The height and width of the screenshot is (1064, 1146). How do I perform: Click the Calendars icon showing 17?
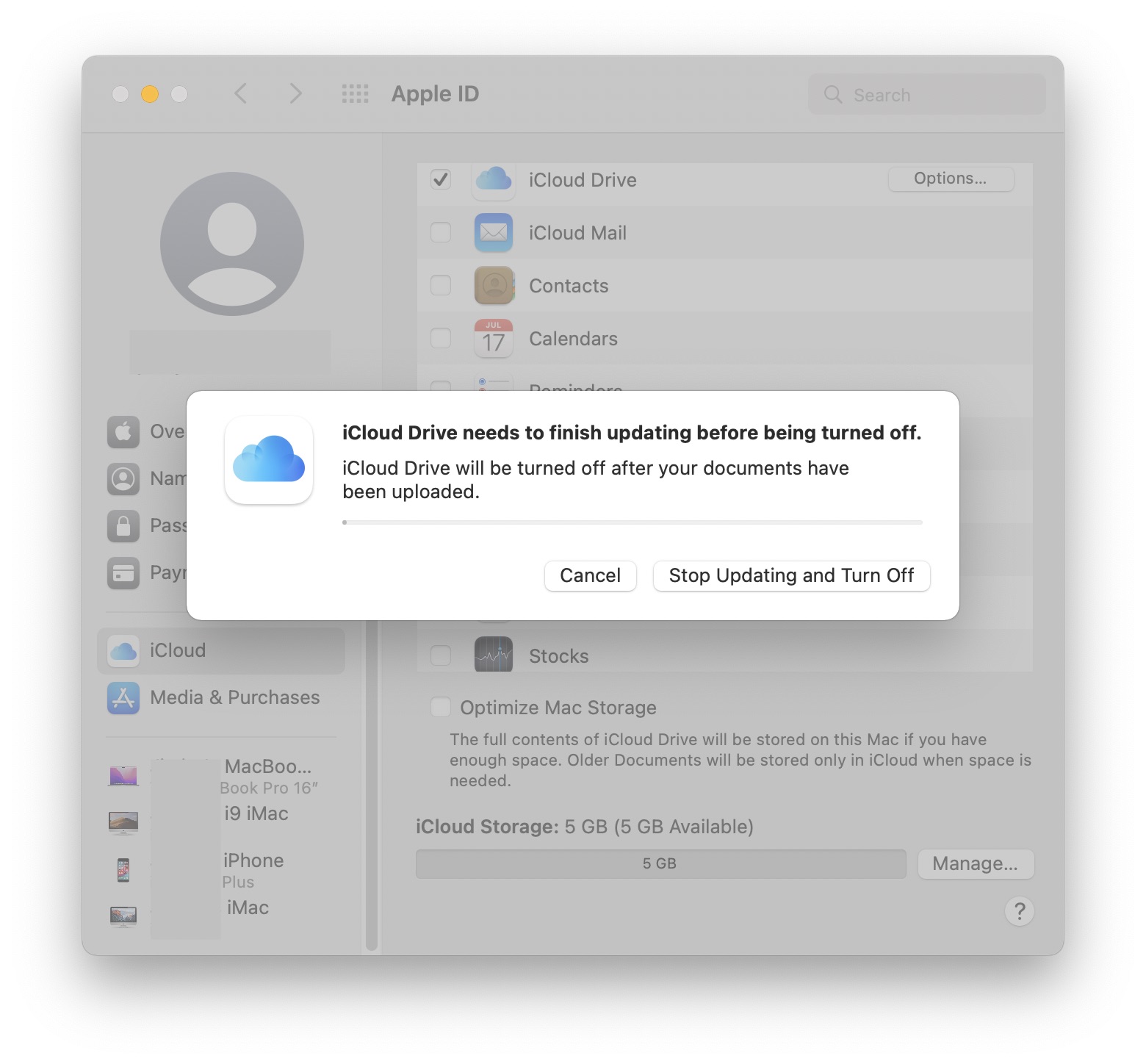point(494,338)
